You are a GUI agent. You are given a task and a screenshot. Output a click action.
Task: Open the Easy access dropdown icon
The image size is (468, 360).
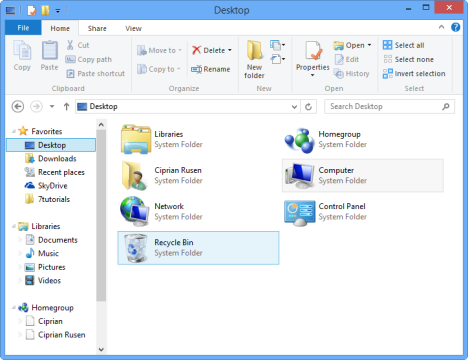point(277,59)
